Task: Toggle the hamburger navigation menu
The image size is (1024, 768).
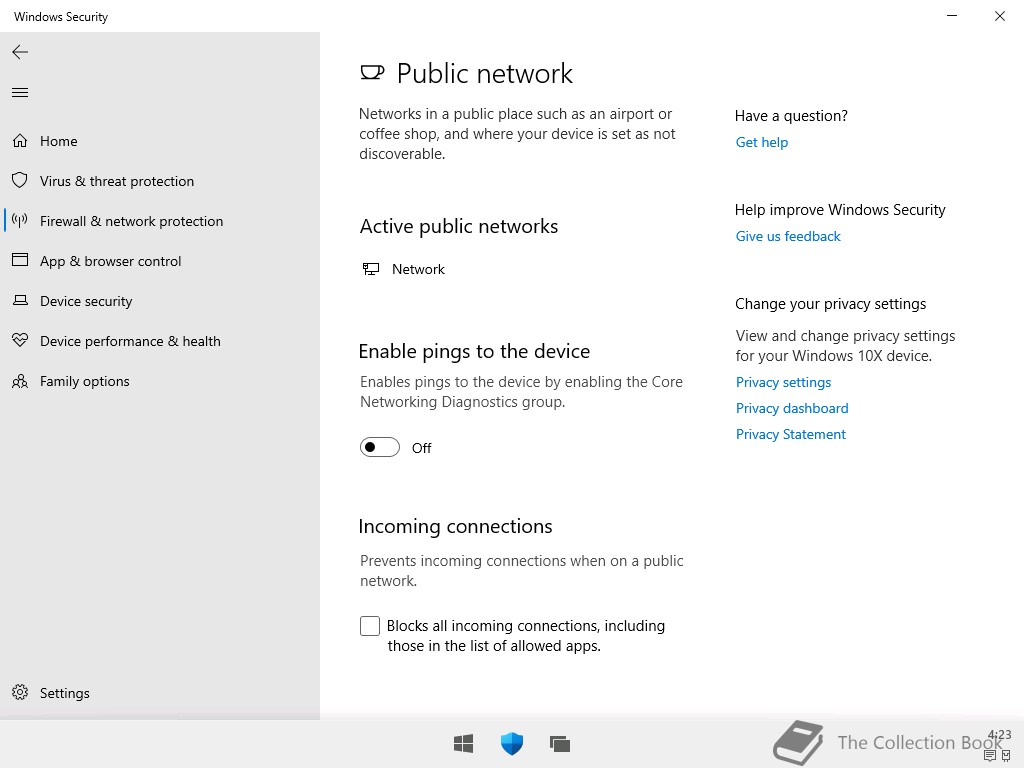Action: (20, 92)
